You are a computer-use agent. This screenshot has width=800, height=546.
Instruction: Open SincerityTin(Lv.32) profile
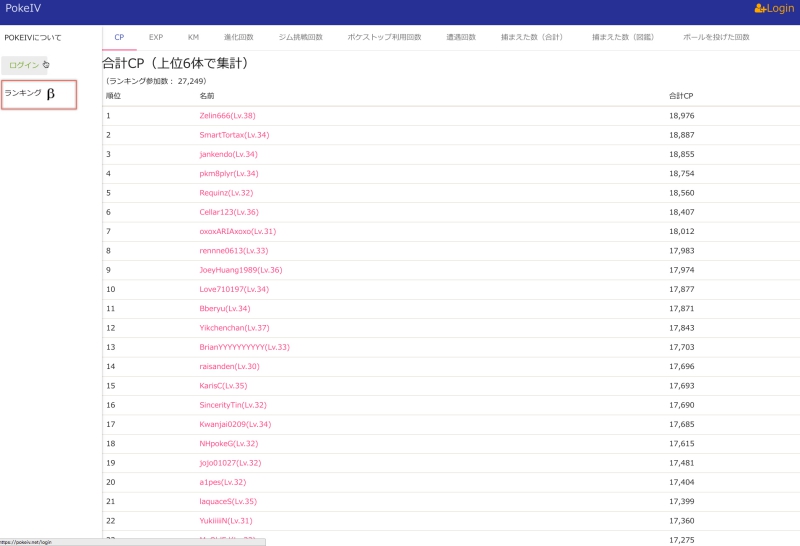[x=233, y=405]
